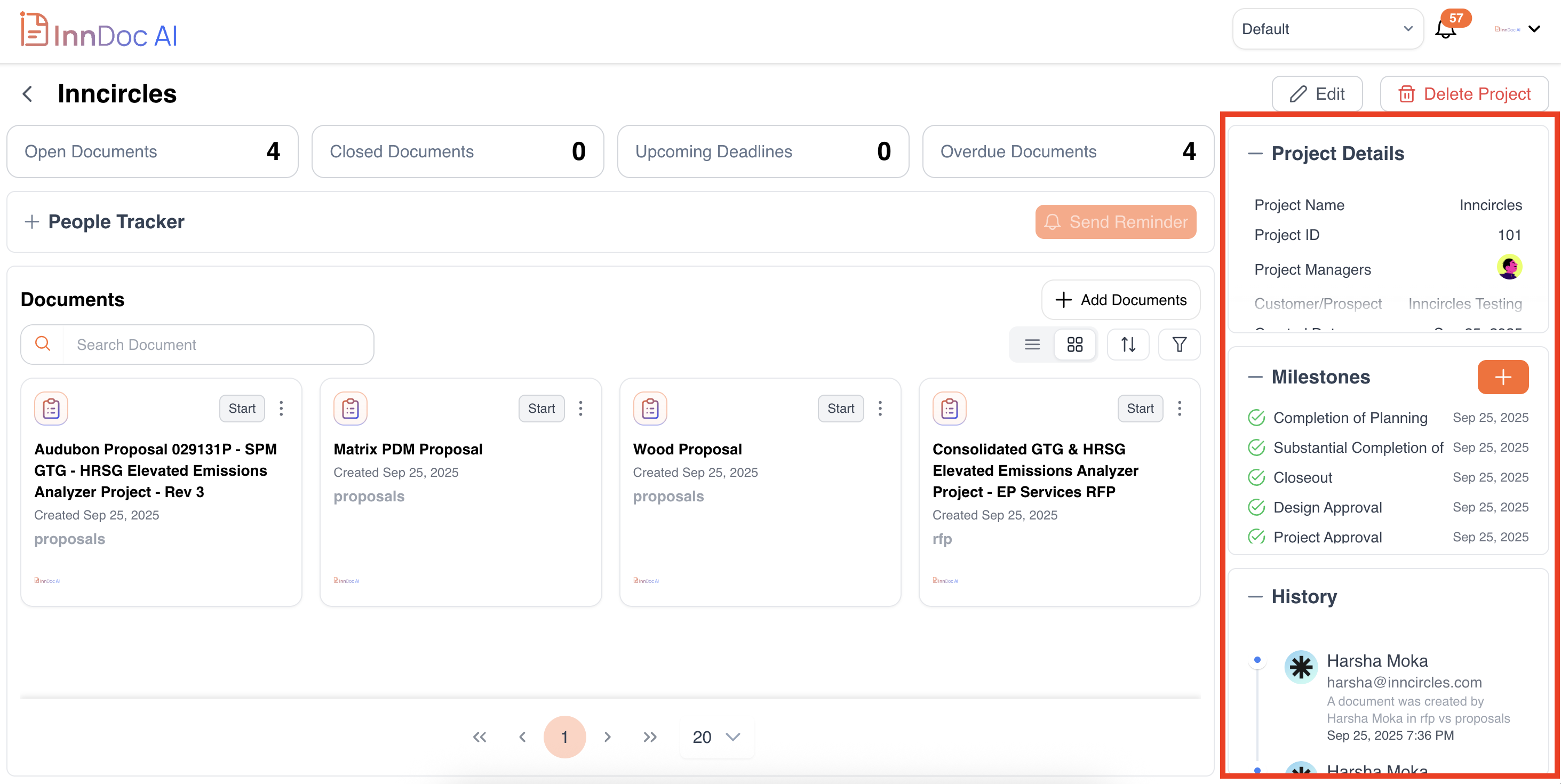Expand the People Tracker section

click(32, 222)
